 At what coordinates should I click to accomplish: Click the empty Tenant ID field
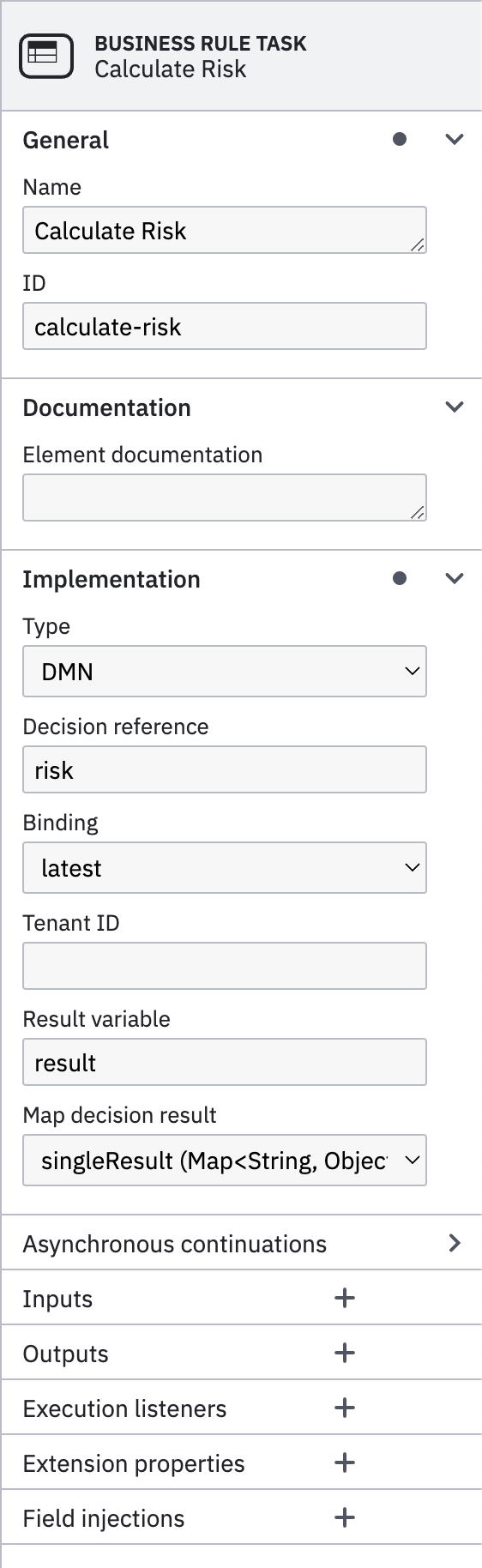(225, 966)
